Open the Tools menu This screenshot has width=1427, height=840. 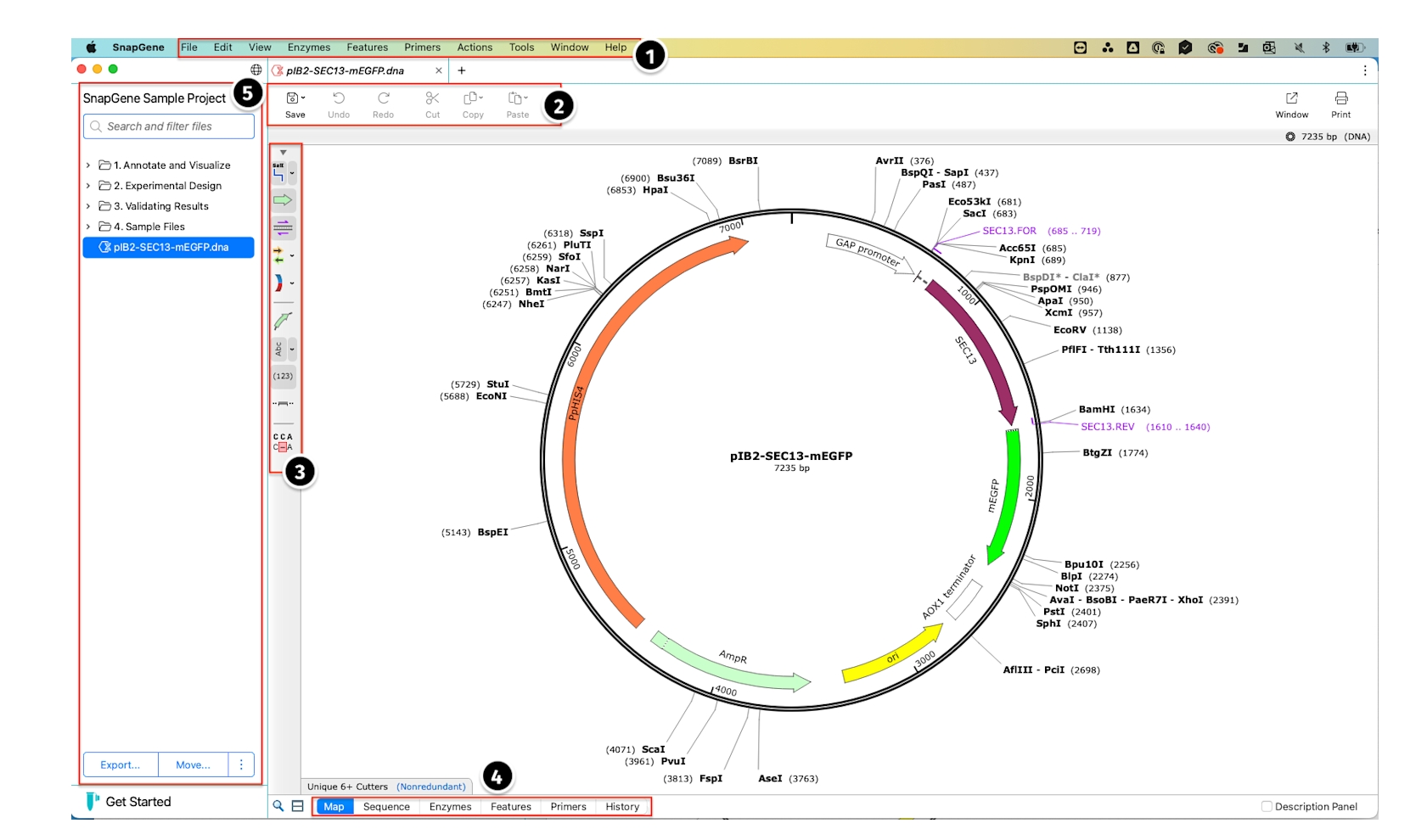(x=521, y=48)
